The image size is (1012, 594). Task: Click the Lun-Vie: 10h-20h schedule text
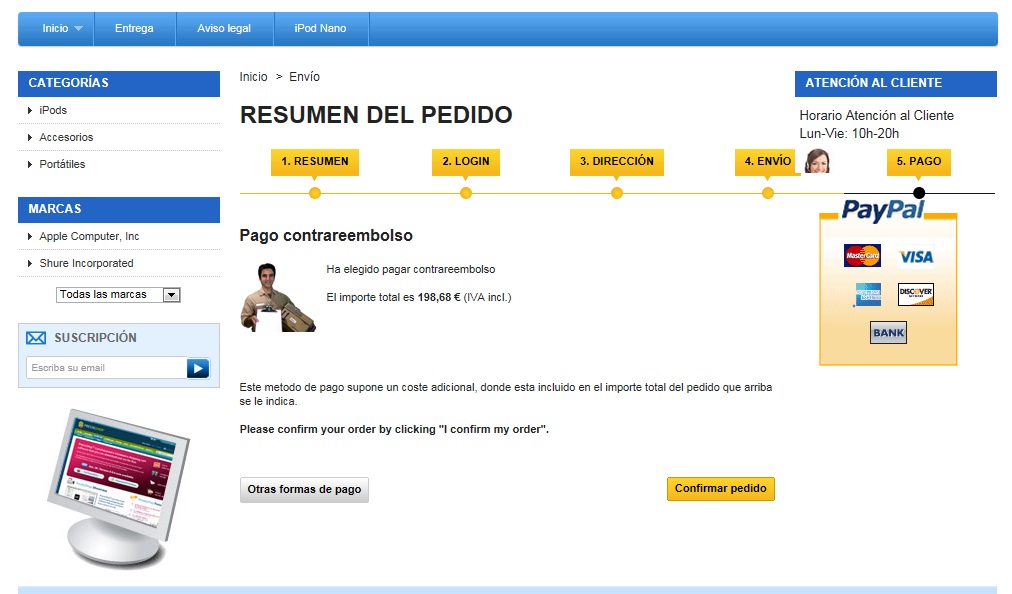click(849, 134)
